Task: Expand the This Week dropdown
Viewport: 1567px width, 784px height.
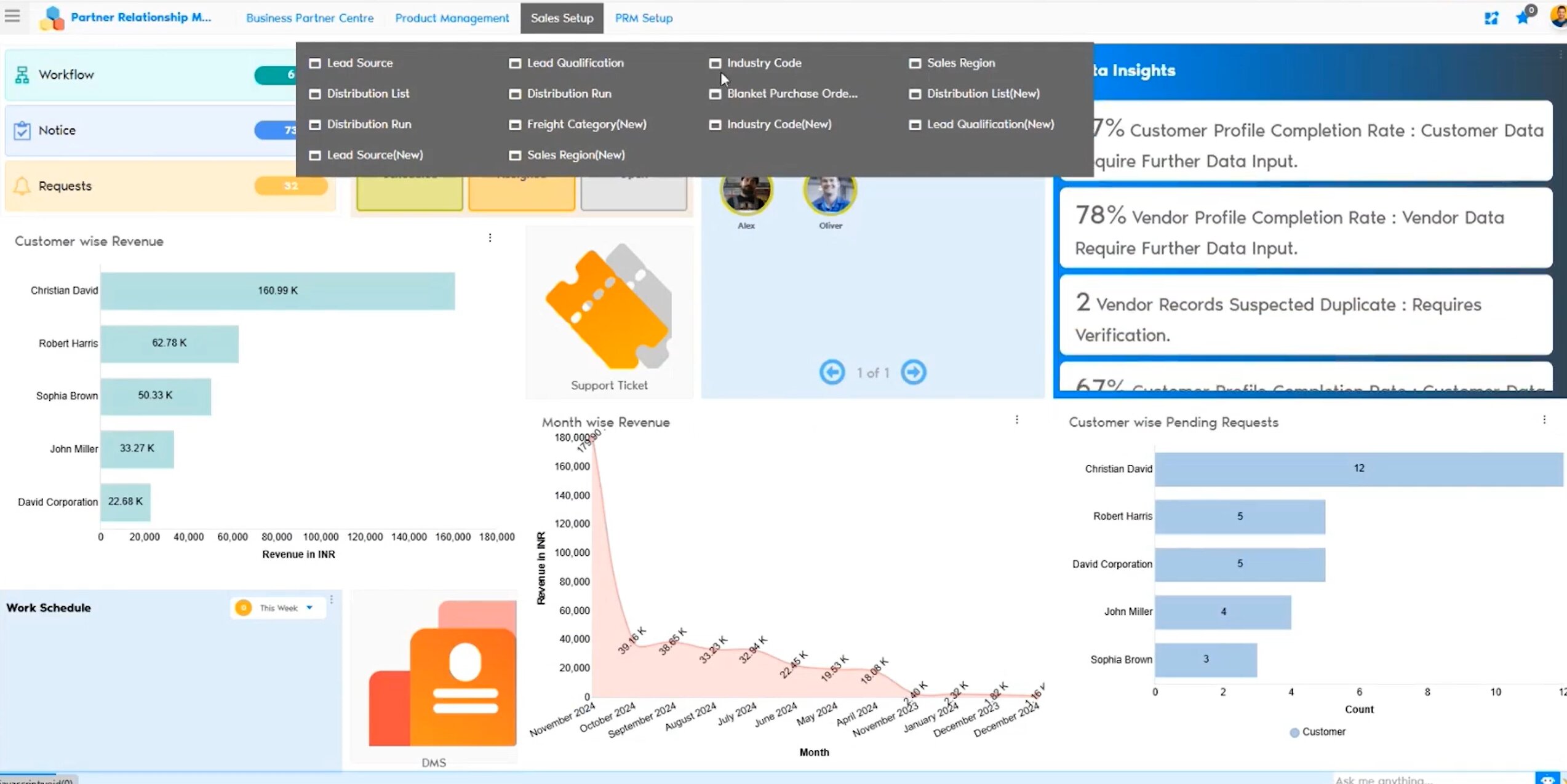Action: (309, 608)
